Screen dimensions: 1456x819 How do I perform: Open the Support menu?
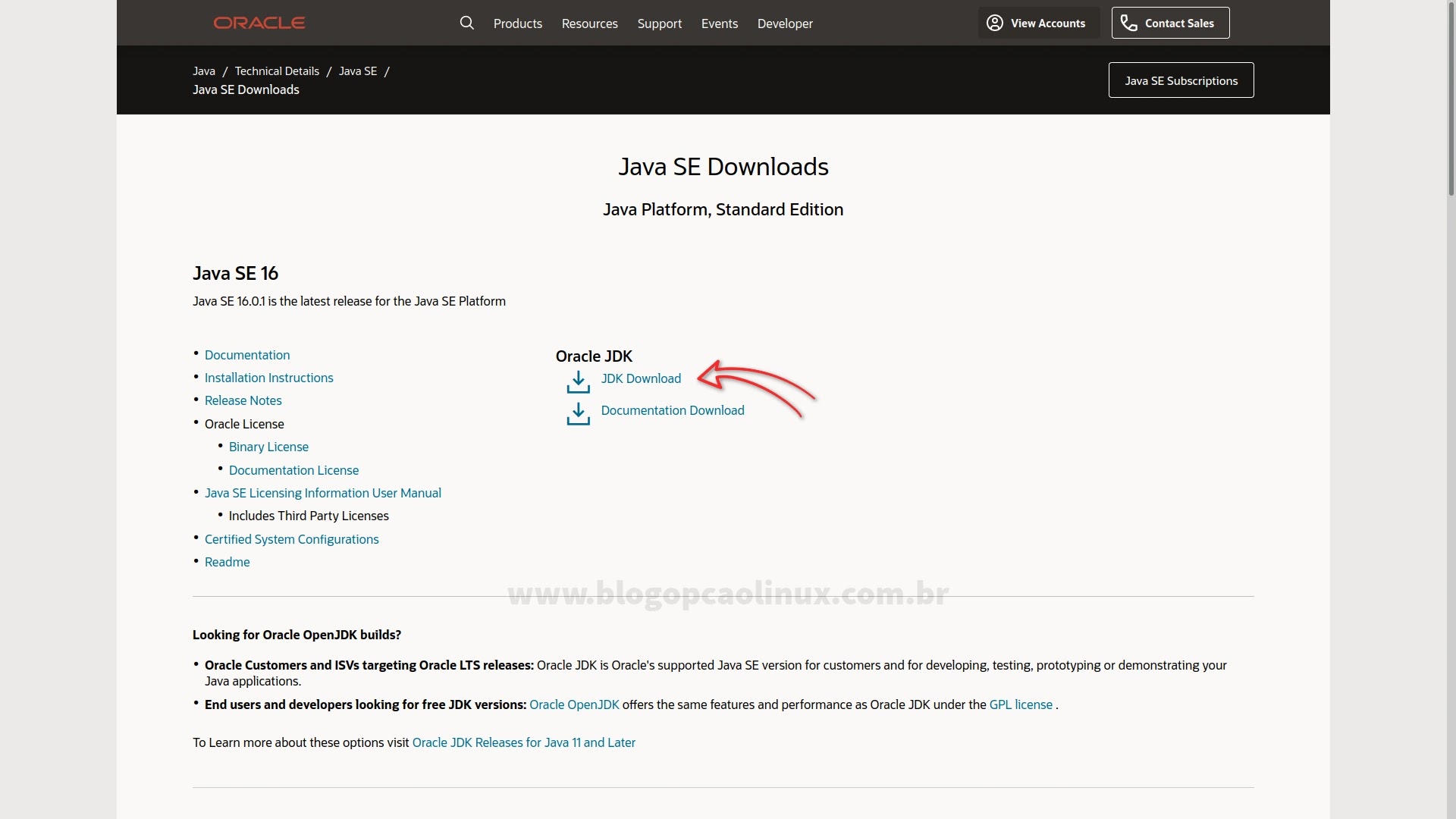tap(660, 24)
